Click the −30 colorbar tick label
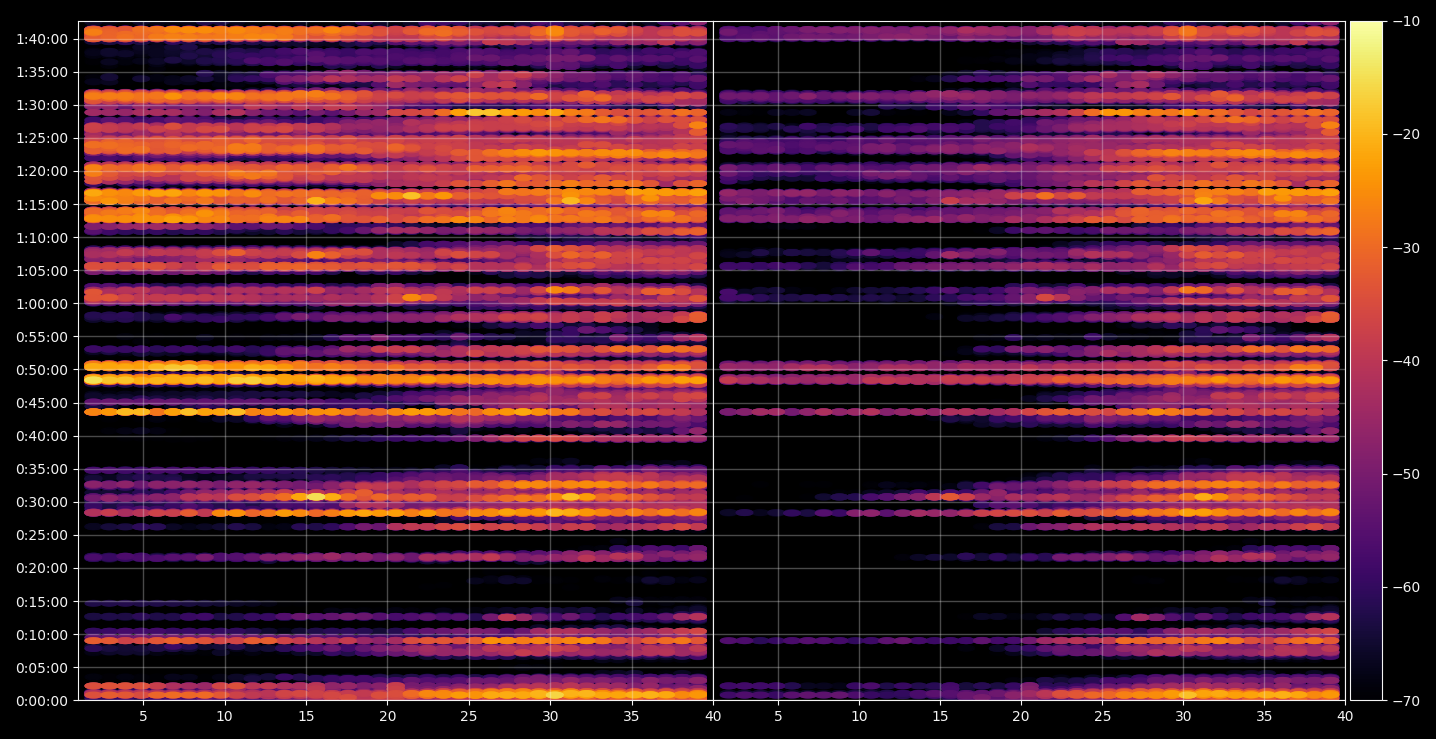 (1406, 248)
